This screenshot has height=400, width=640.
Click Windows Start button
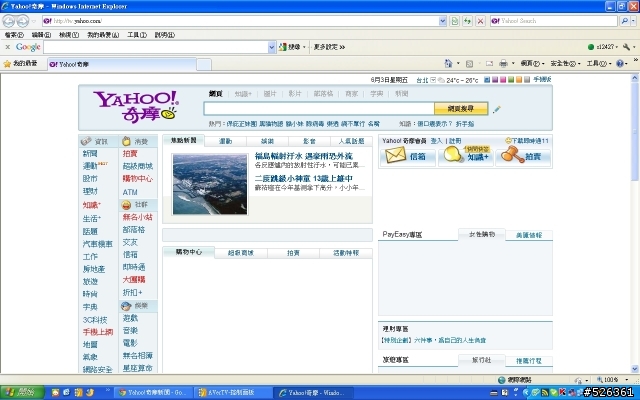(22, 393)
